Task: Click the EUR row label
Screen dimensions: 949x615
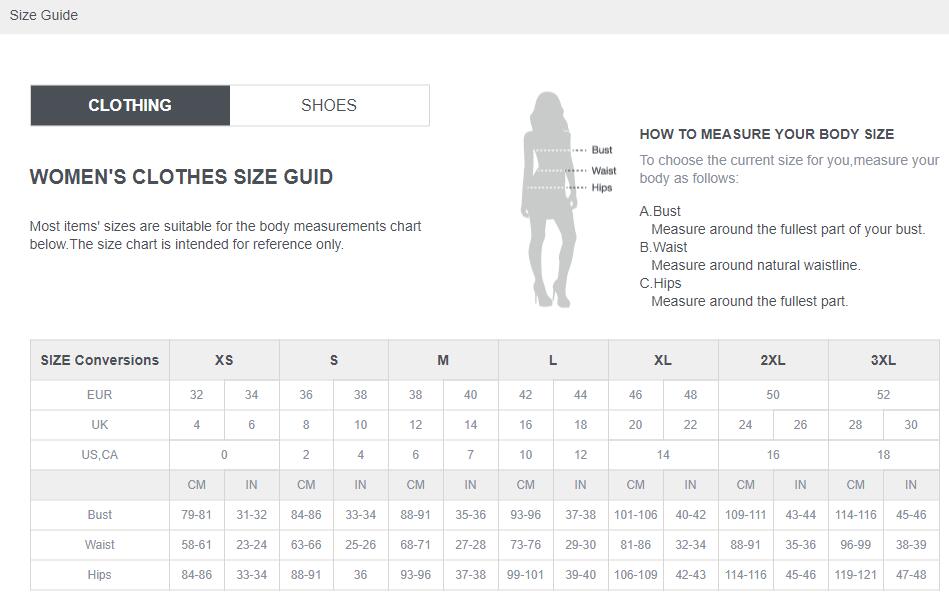Action: (100, 395)
